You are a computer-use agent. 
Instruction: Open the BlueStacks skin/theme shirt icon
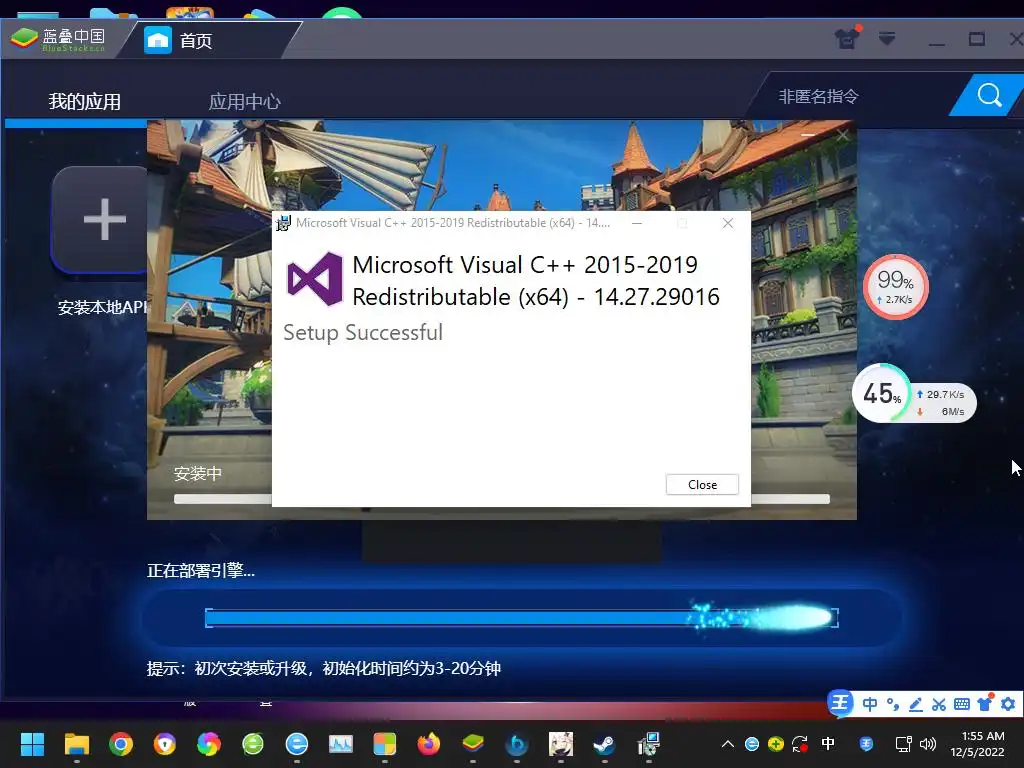tap(848, 38)
